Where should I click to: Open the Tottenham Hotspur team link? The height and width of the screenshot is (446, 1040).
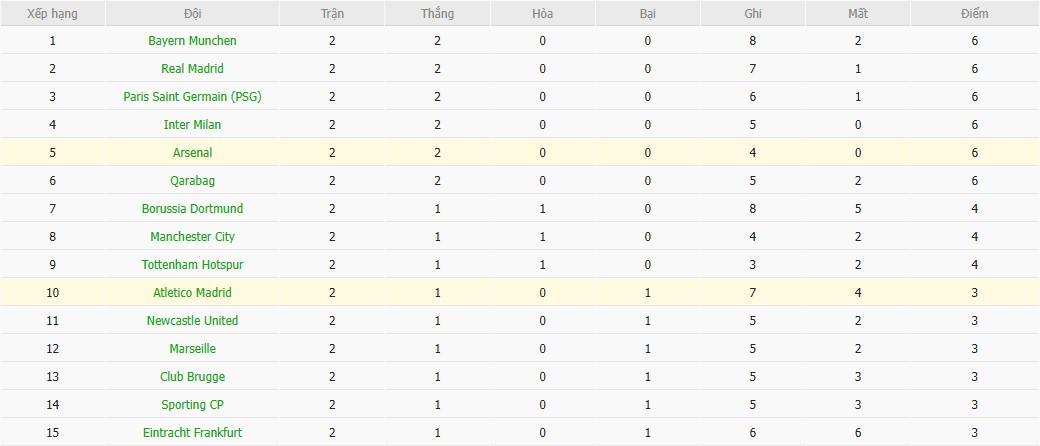tap(192, 265)
